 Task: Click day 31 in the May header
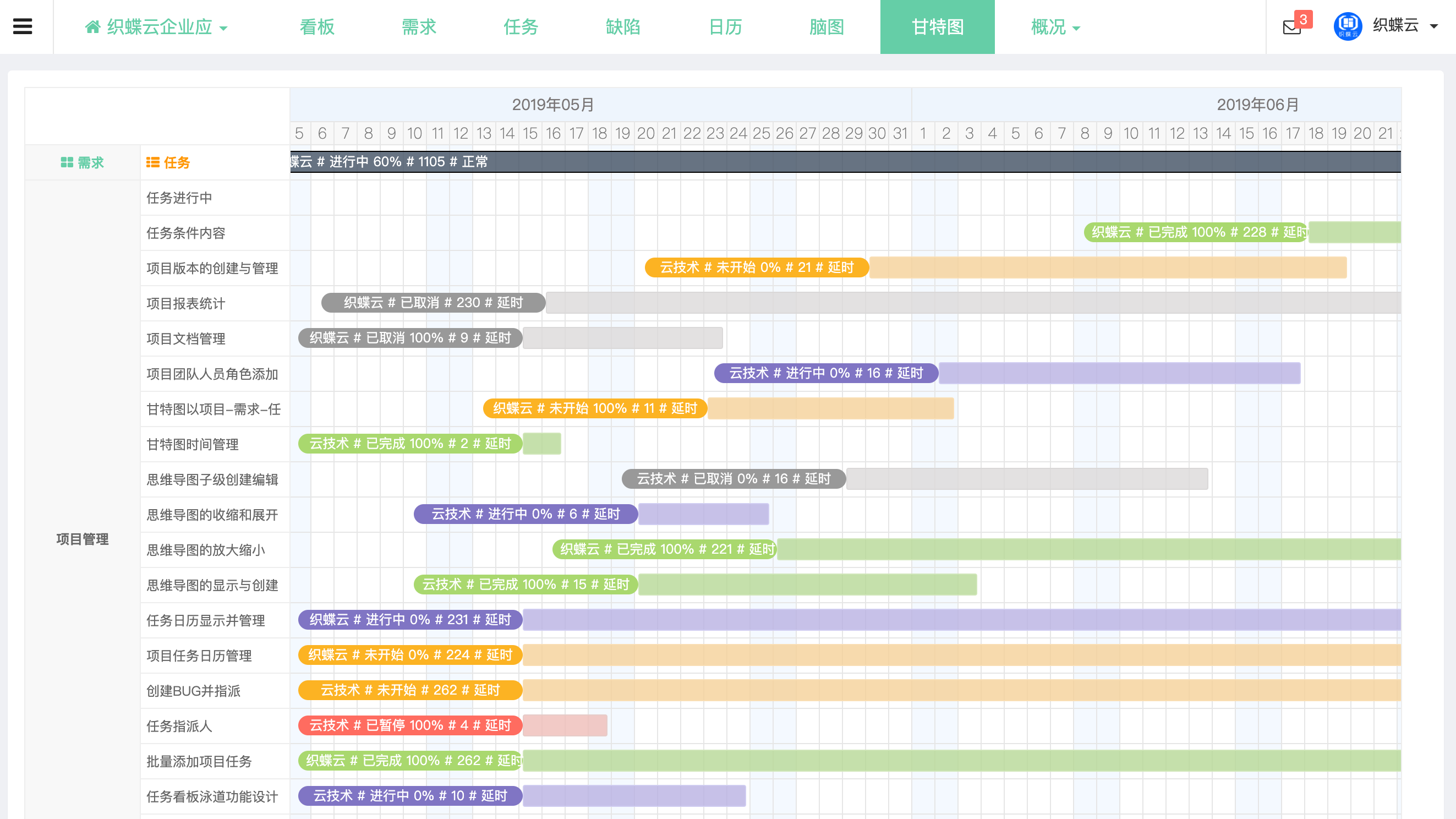[900, 133]
